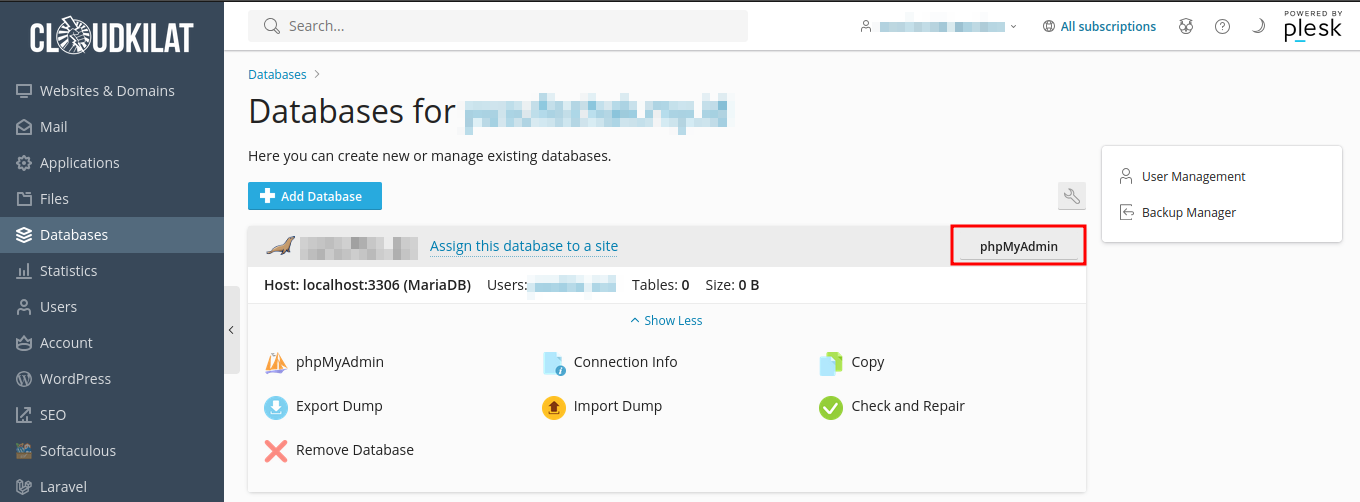Open Backup Manager from right panel

[1189, 213]
